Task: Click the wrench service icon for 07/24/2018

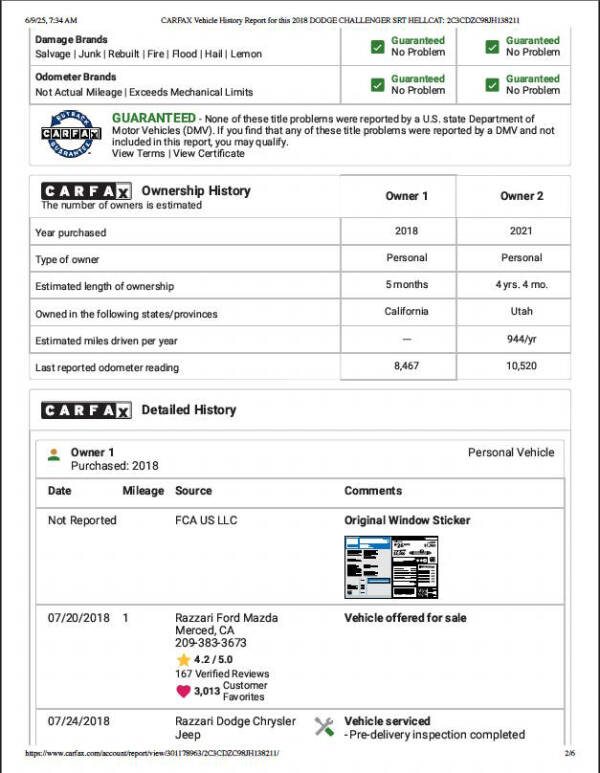Action: click(324, 727)
